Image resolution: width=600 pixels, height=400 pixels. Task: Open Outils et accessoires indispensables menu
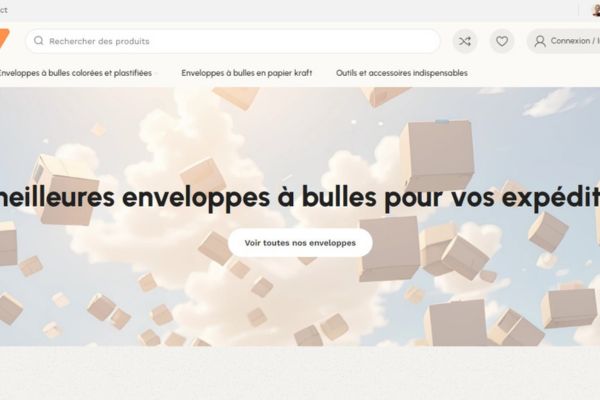[x=402, y=73]
